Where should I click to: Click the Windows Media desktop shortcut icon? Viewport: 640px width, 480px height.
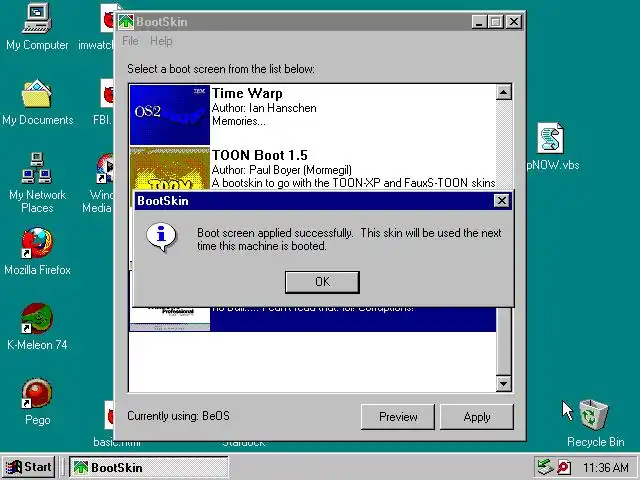tap(106, 168)
